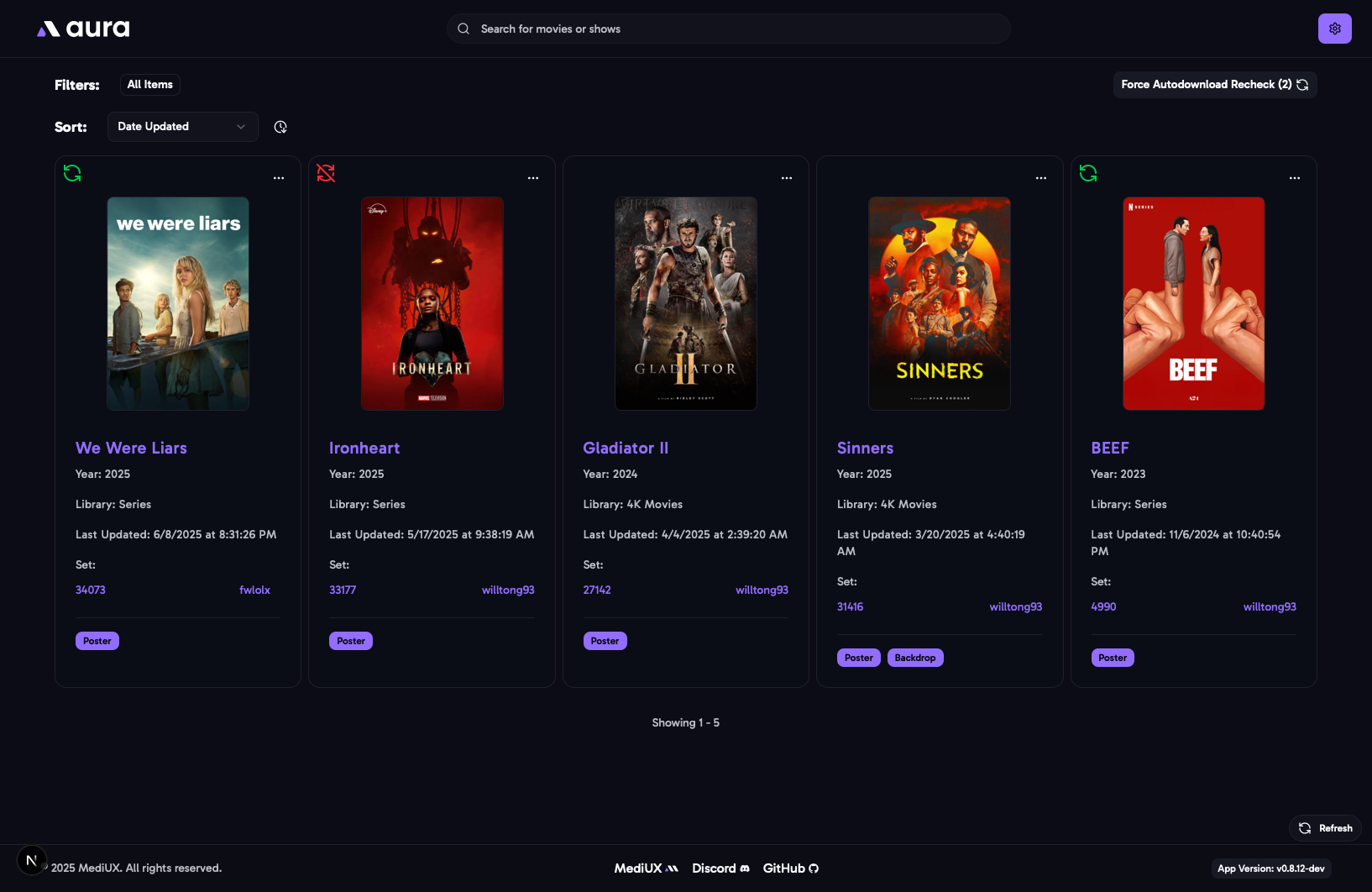
Task: Open three-dot menu on Gladiator II card
Action: [x=787, y=178]
